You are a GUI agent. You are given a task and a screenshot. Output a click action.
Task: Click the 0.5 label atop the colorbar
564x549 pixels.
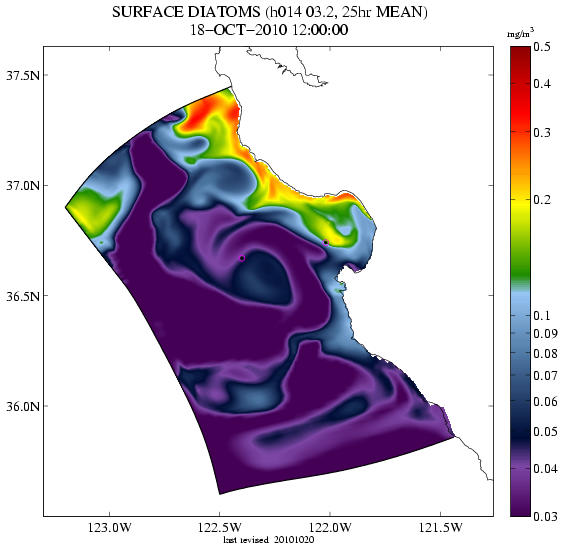(x=542, y=47)
